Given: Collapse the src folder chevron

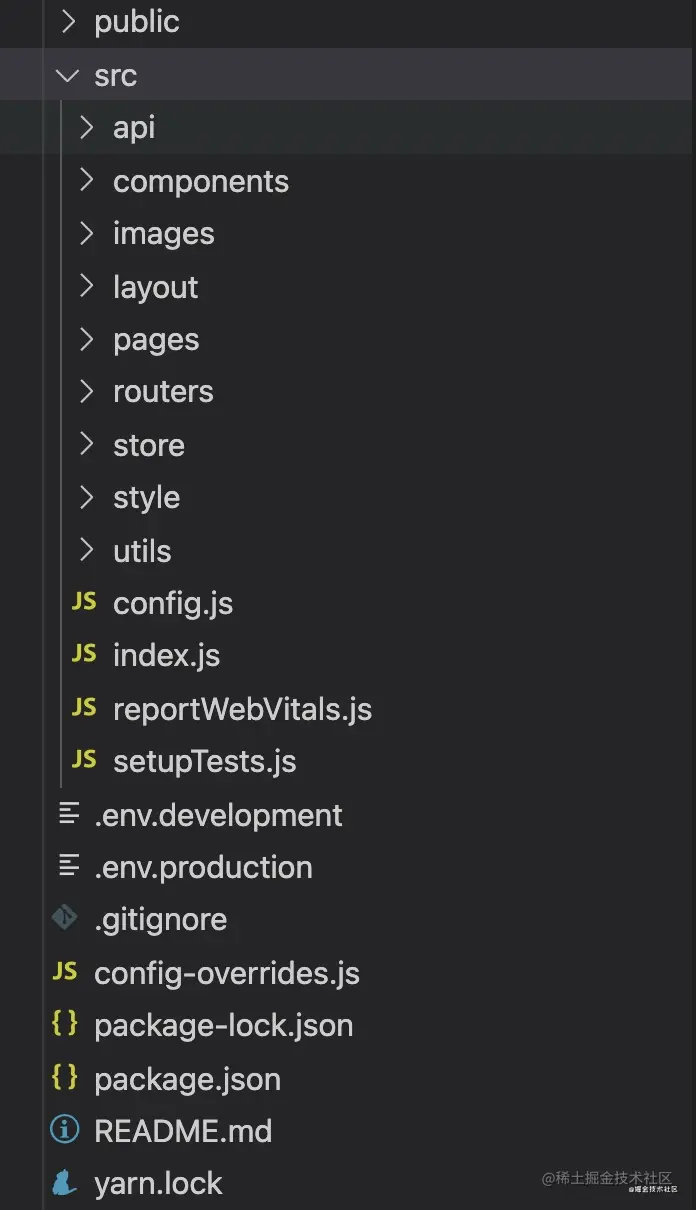Looking at the screenshot, I should [68, 75].
